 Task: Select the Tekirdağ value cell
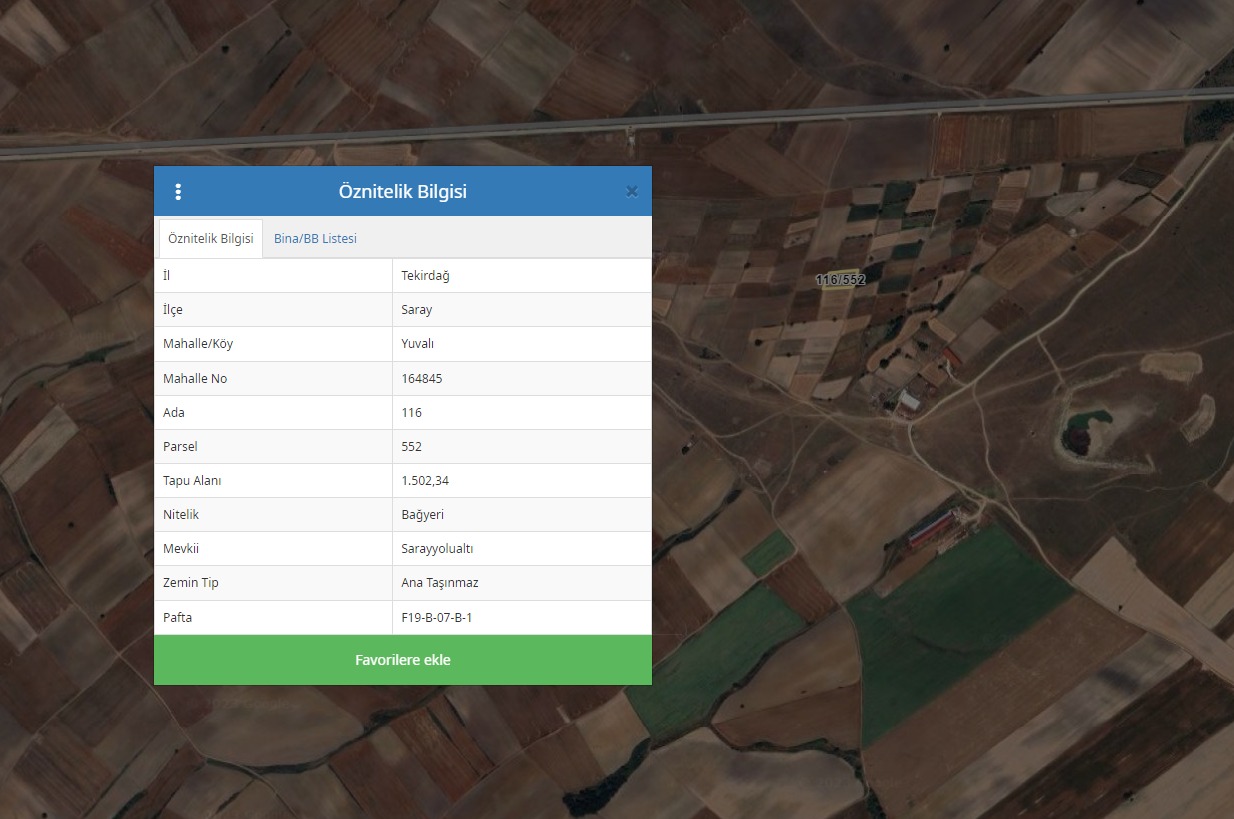click(522, 276)
